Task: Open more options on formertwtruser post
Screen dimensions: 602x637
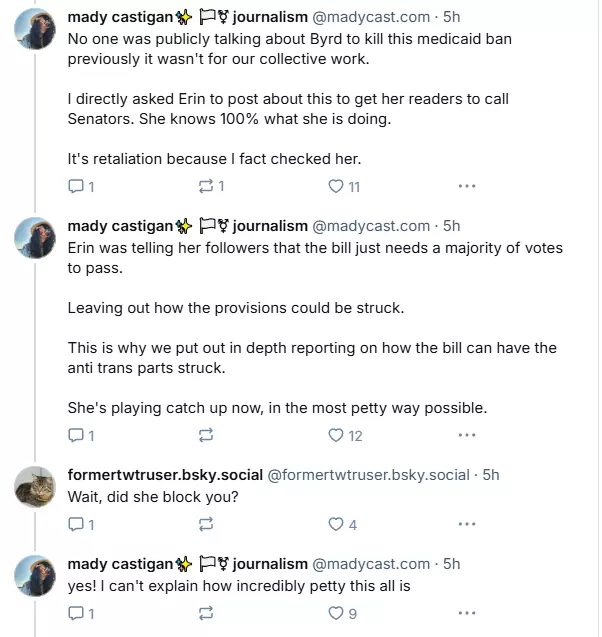Action: [x=466, y=524]
